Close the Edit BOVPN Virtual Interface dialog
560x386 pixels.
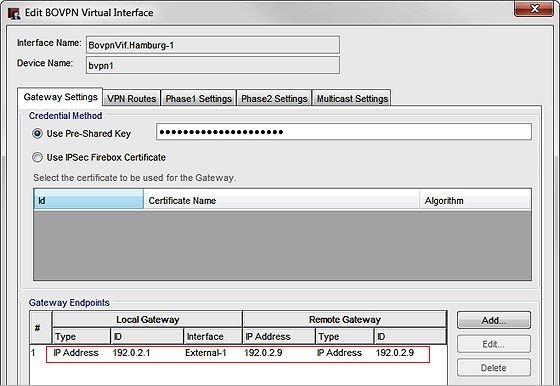tap(534, 9)
